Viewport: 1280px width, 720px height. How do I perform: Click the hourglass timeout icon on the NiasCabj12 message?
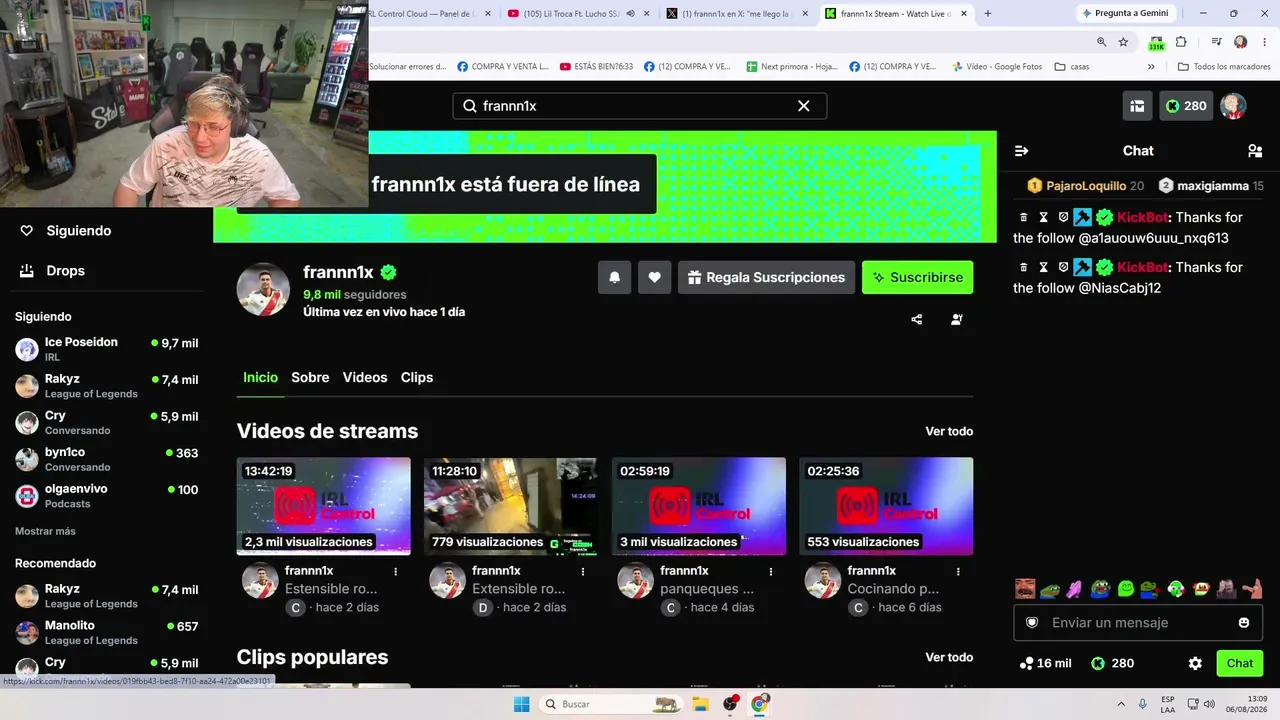[x=1043, y=267]
